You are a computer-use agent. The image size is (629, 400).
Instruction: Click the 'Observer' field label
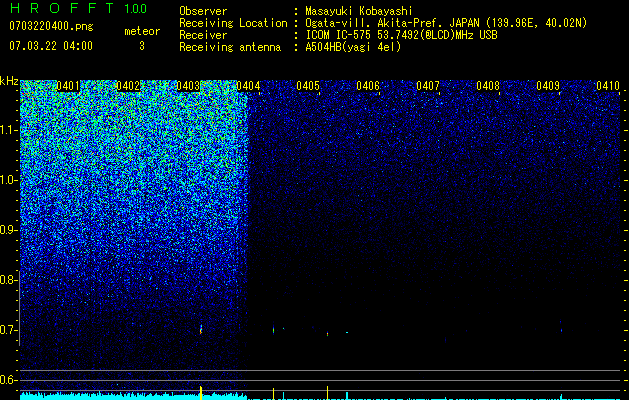point(203,11)
